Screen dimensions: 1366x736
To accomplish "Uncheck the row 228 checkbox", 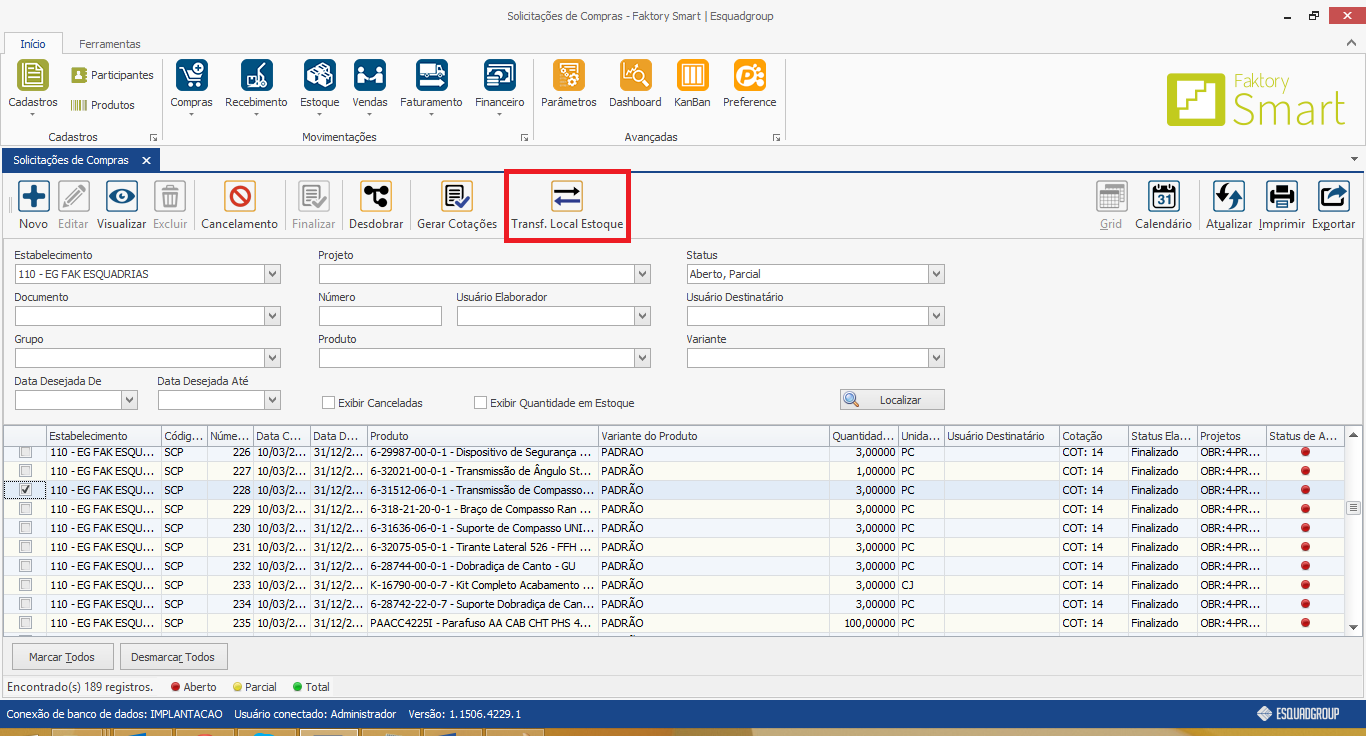I will pos(26,490).
